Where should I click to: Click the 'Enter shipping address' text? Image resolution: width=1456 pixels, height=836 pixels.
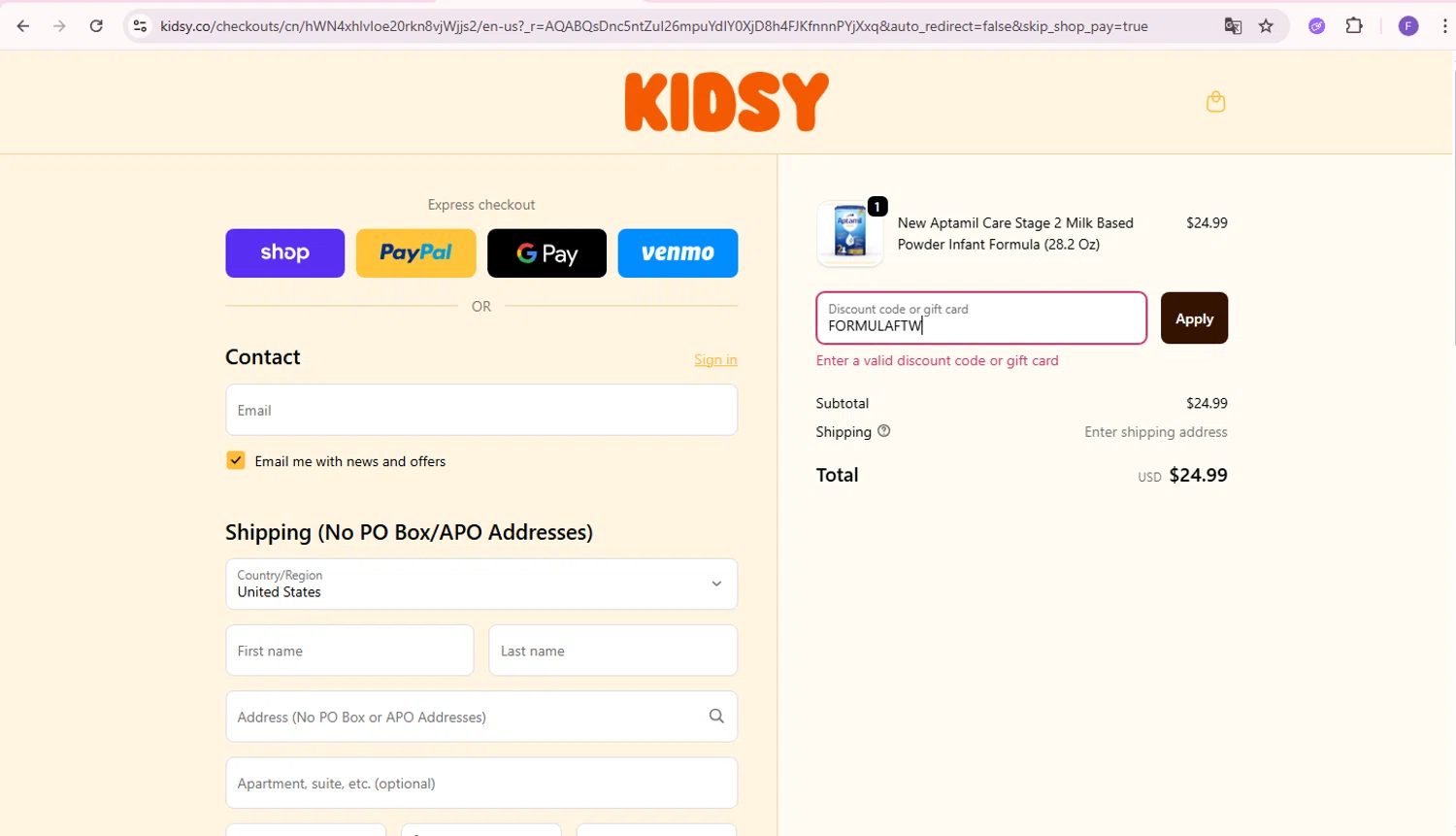(x=1156, y=432)
